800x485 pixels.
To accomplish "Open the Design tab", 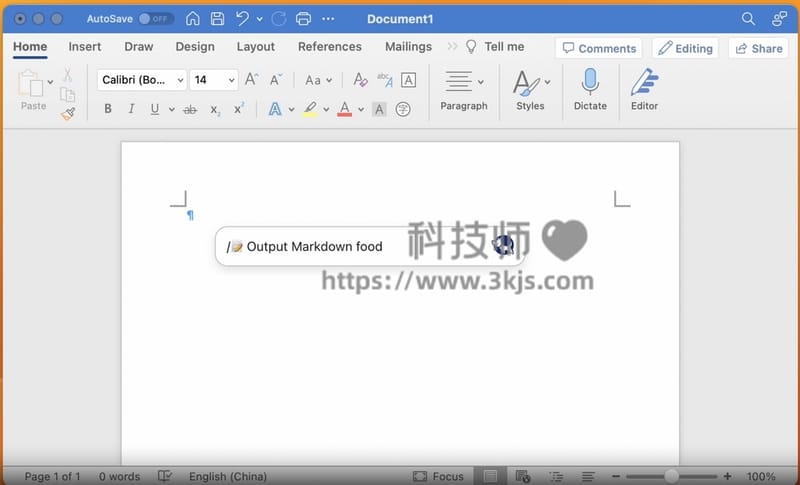I will tap(195, 47).
